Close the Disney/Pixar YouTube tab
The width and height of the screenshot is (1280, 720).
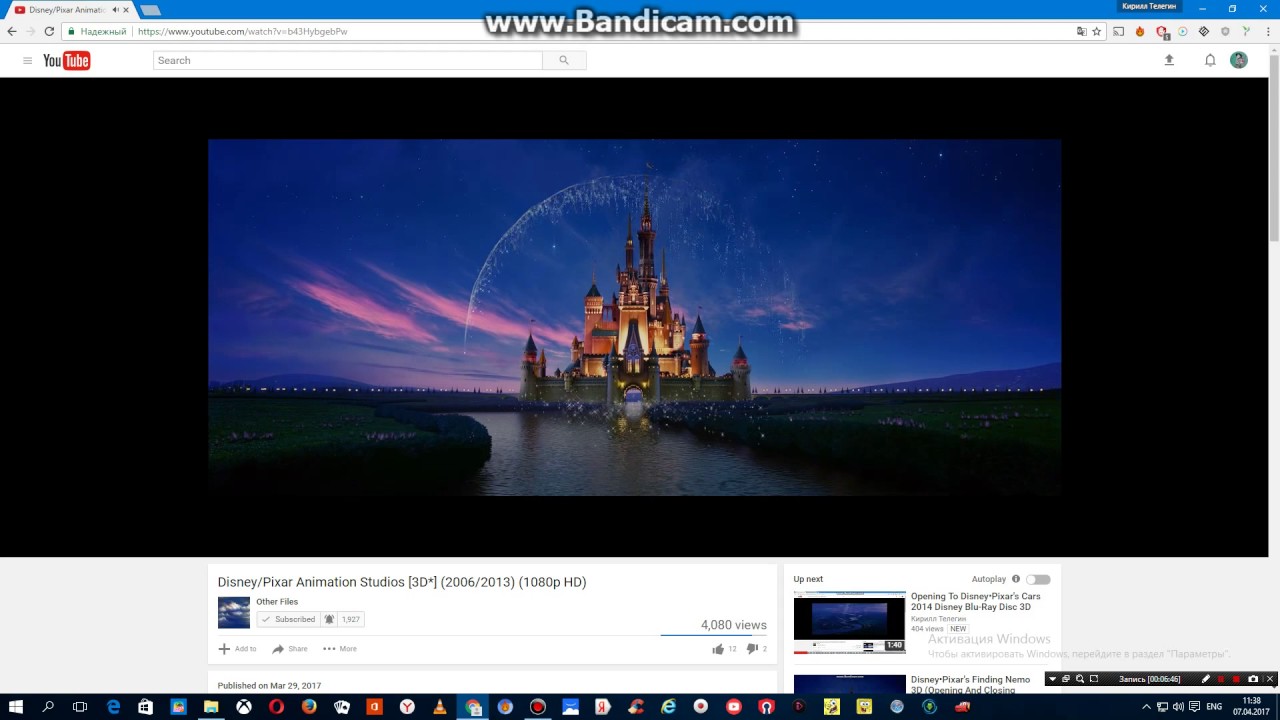click(x=126, y=10)
